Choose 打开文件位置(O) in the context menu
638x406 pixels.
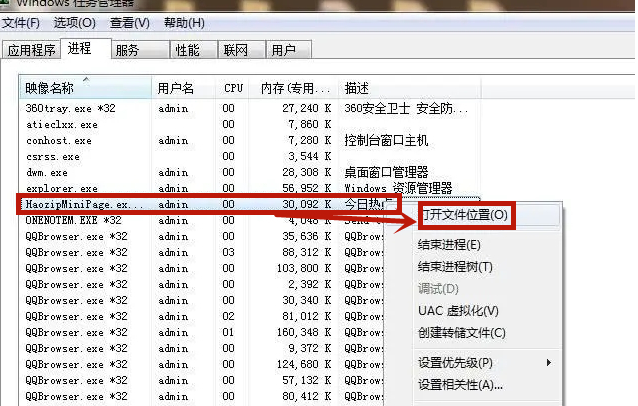pyautogui.click(x=465, y=215)
